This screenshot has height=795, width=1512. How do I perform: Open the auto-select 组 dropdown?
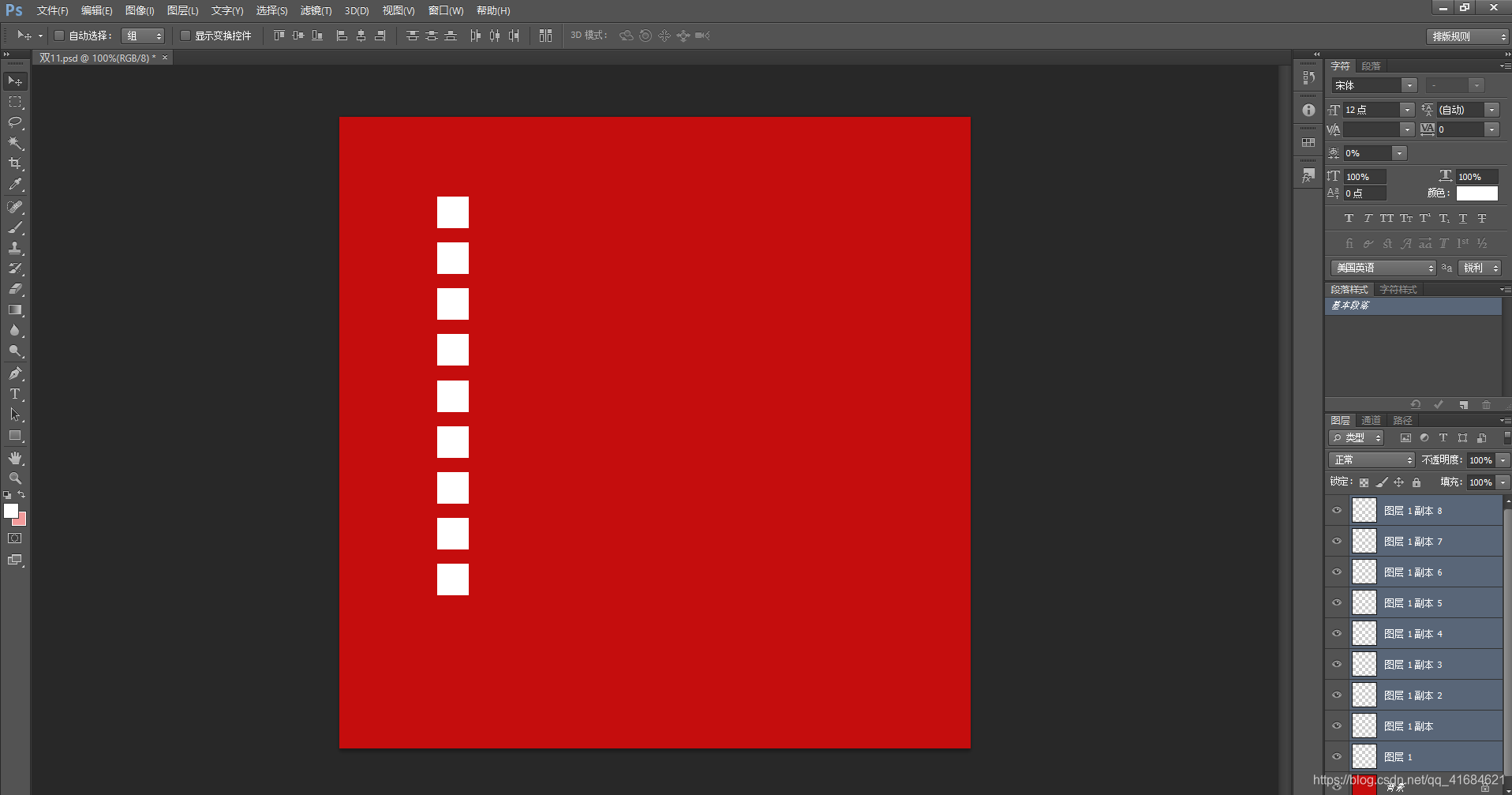143,36
